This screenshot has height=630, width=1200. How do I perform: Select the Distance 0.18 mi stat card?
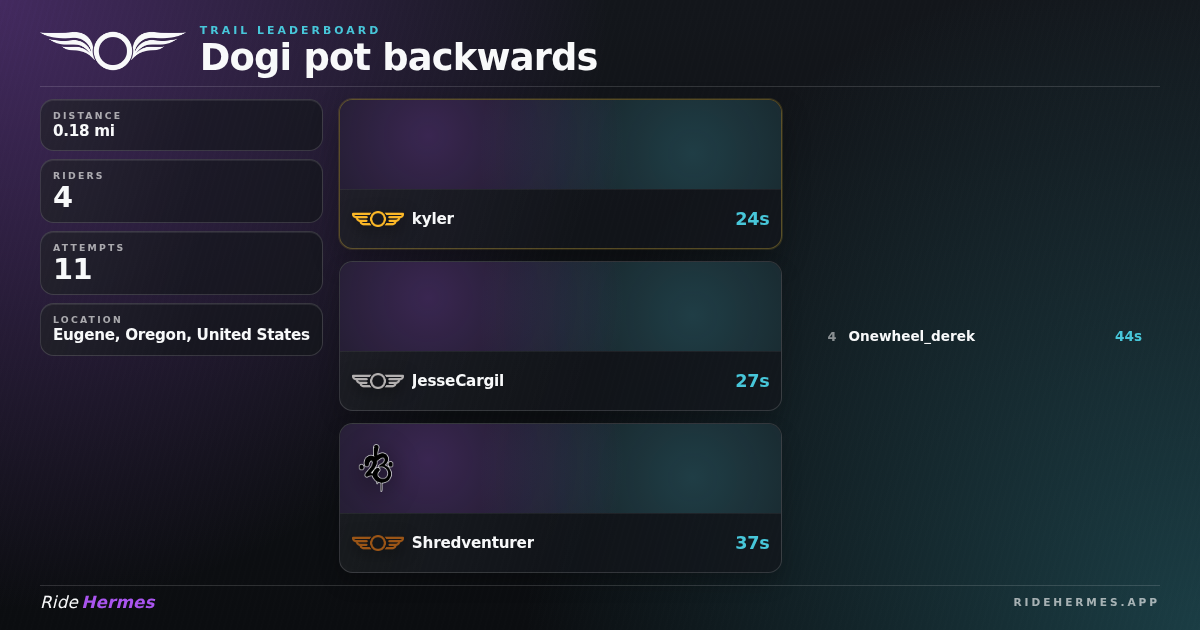[x=181, y=125]
